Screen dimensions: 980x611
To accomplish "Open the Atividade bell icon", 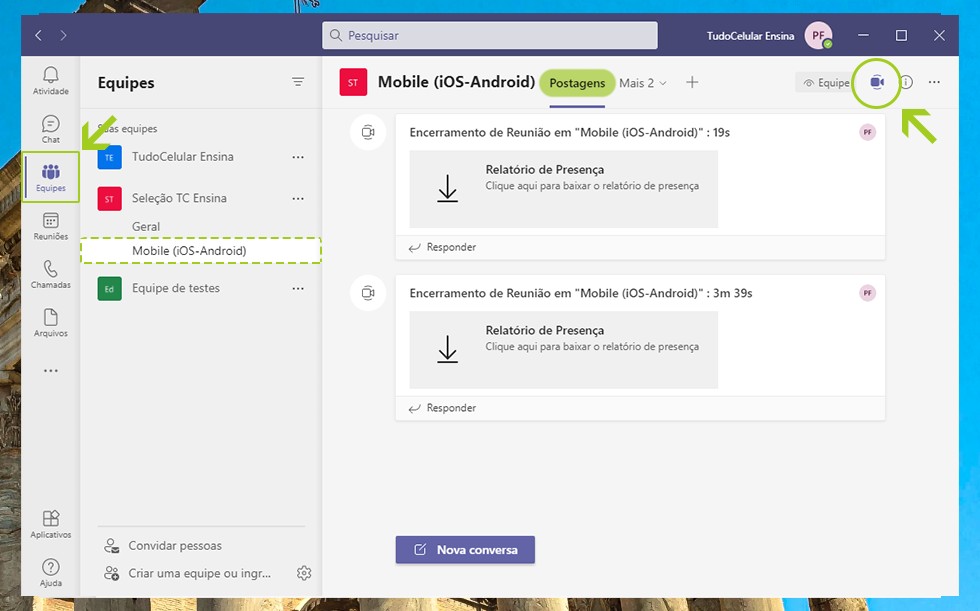I will 50,80.
